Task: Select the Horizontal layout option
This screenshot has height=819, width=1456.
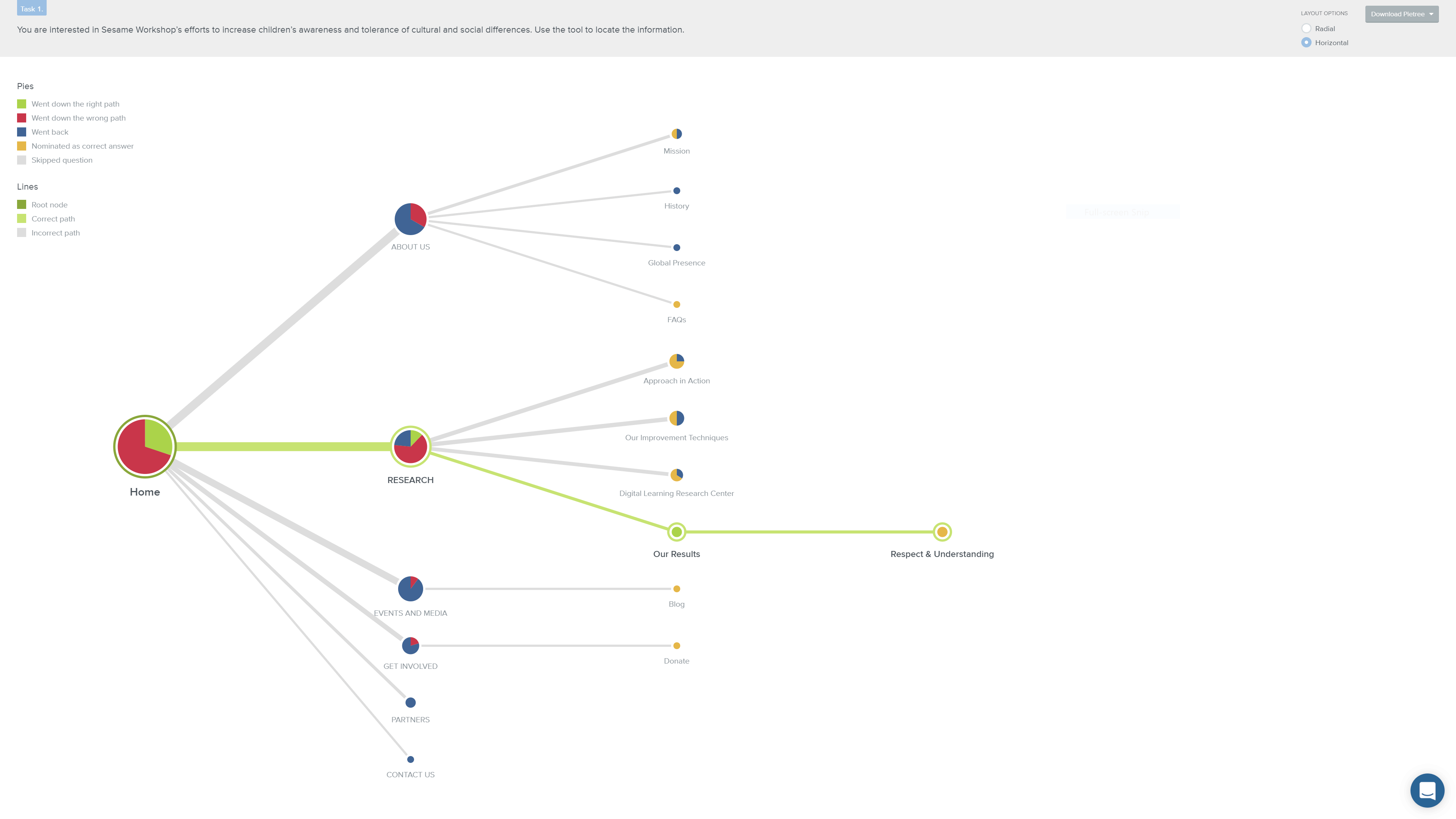Action: point(1306,42)
